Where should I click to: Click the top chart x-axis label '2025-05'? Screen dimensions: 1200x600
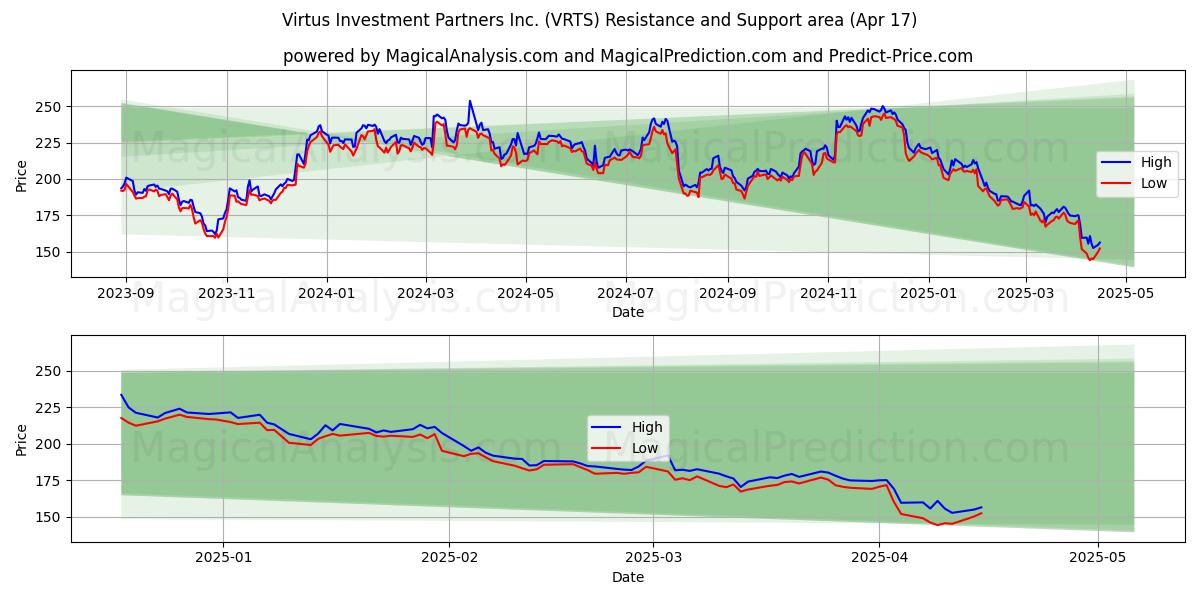coord(1125,294)
